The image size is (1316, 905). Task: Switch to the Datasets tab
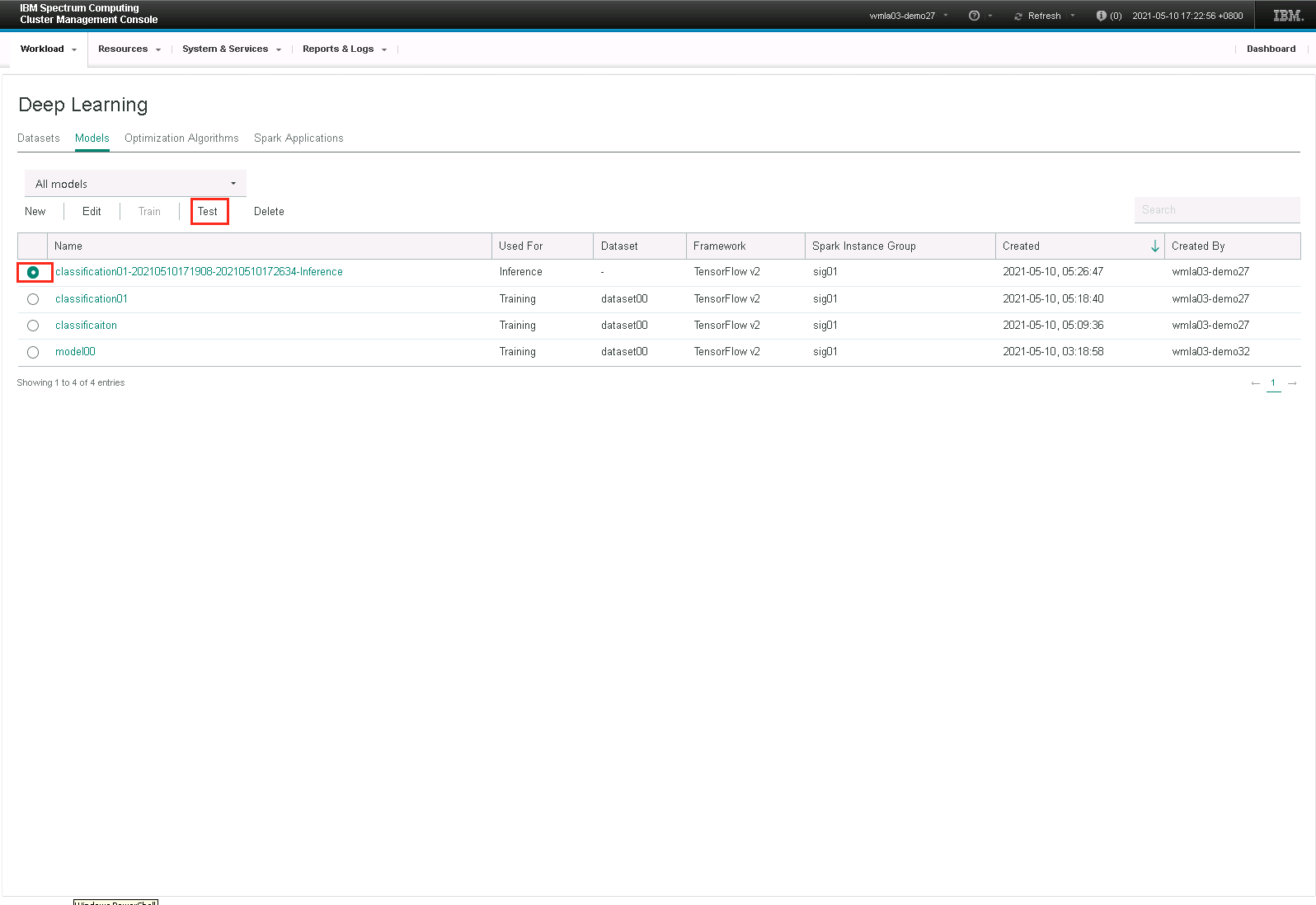[39, 138]
